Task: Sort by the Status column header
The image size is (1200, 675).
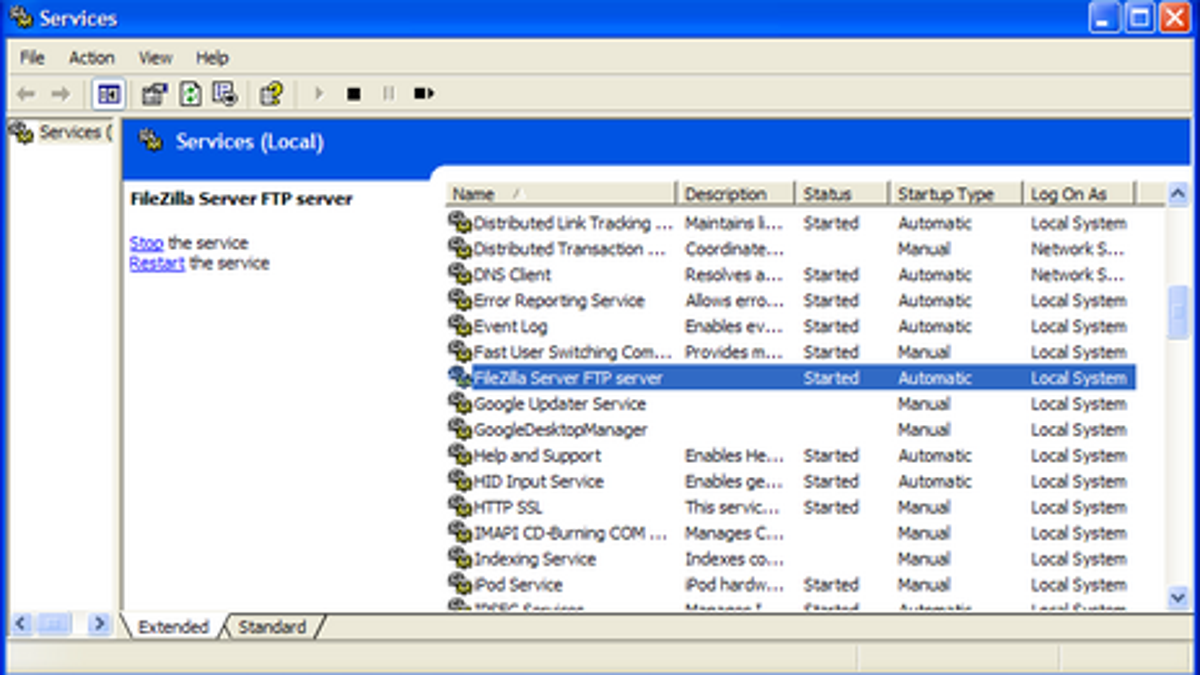Action: pyautogui.click(x=842, y=194)
